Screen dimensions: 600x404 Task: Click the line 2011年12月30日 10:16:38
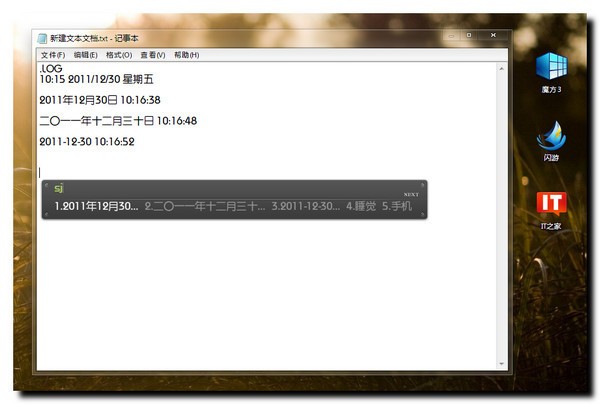(100, 100)
